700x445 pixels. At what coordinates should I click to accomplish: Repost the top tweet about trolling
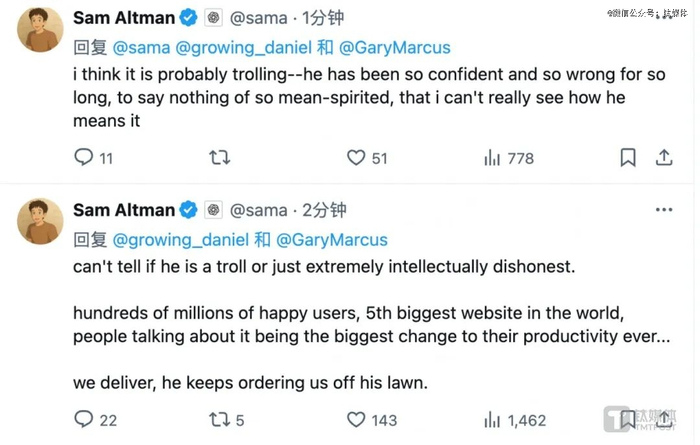219,158
